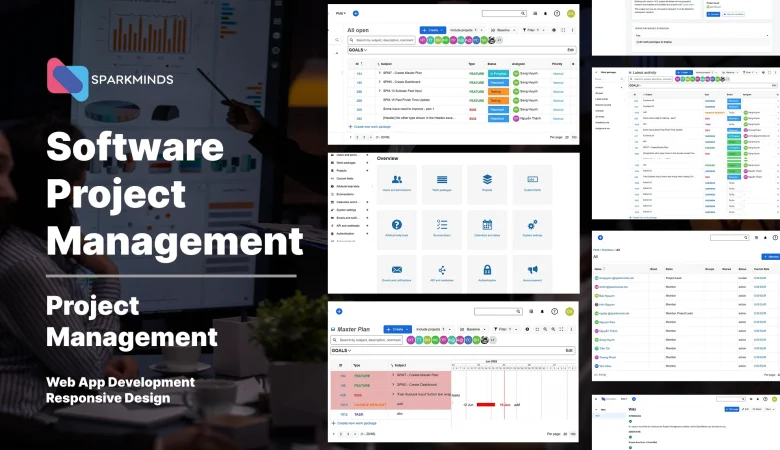
Task: Open Announcement megaphone tile in Overview
Action: coord(532,274)
